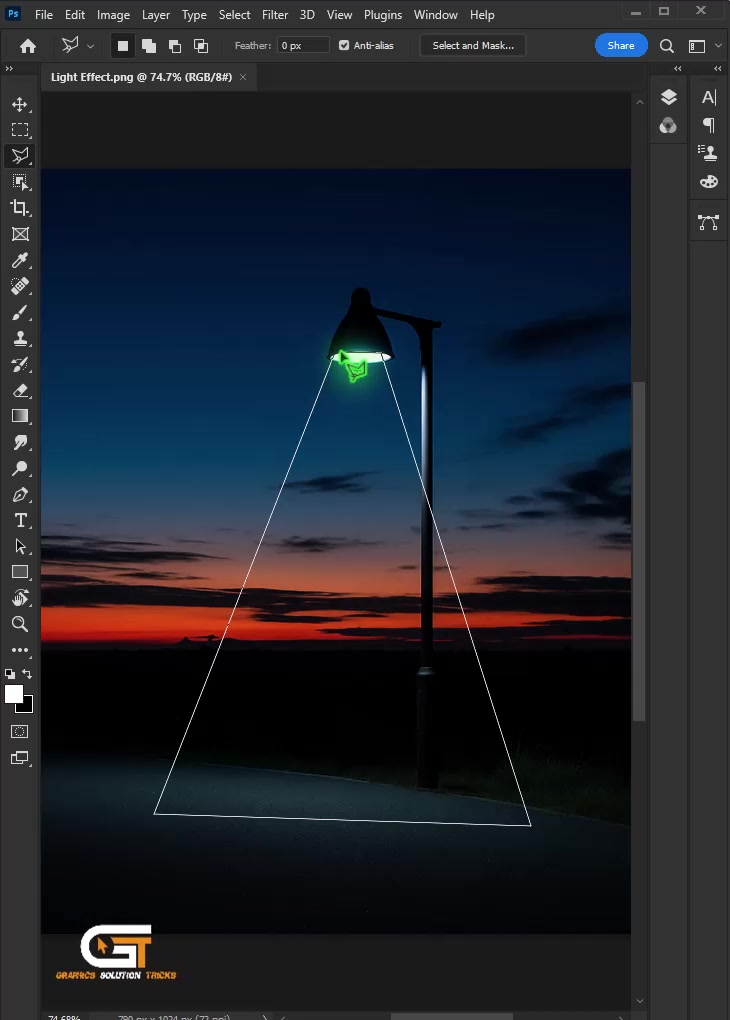Viewport: 730px width, 1020px height.
Task: Select the Clone Stamp tool
Action: click(20, 338)
